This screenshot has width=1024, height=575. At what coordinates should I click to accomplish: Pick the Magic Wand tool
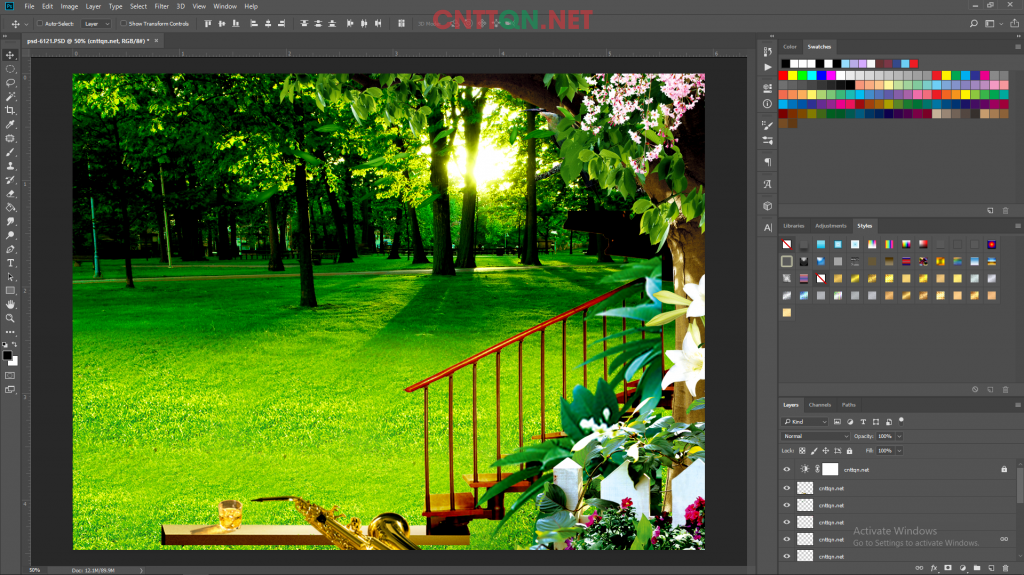10,97
